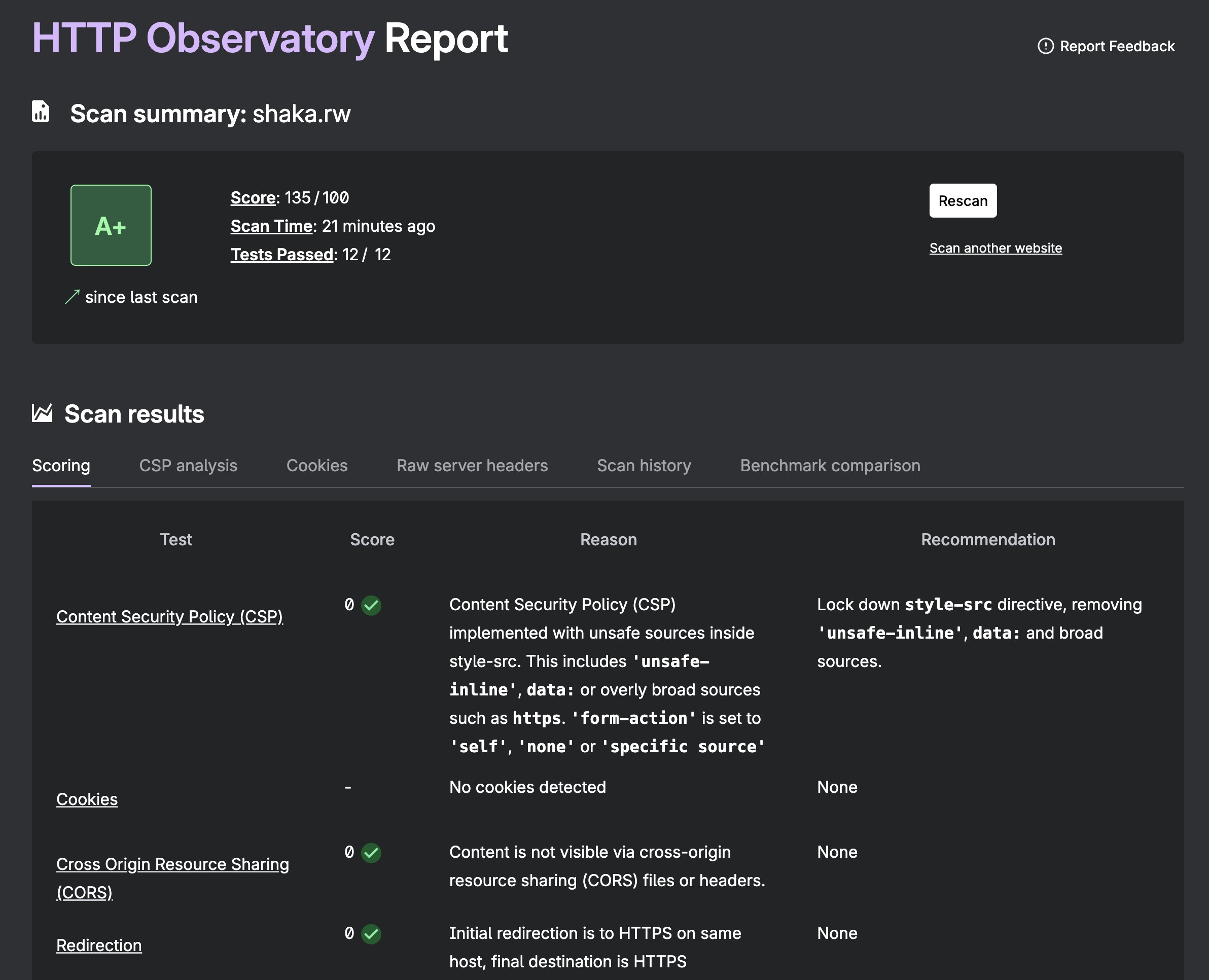
Task: Click the Reason column header
Action: pyautogui.click(x=609, y=539)
